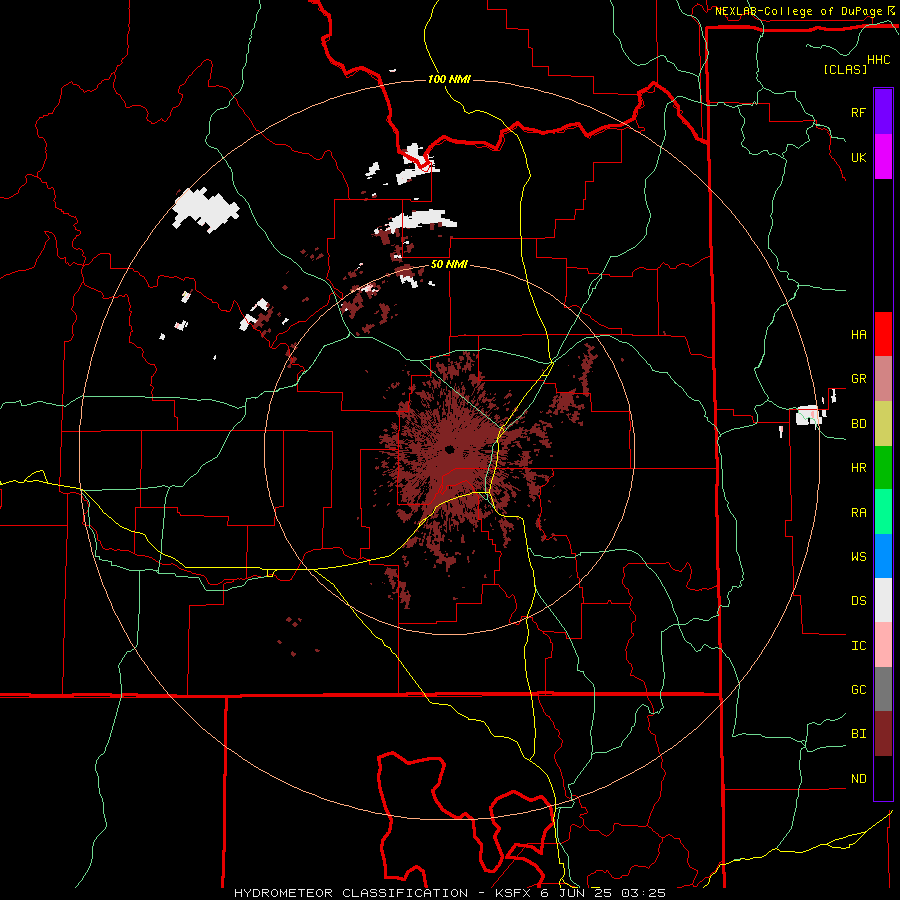900x900 pixels.
Task: Select the BD yellow legend block
Action: pyautogui.click(x=883, y=423)
